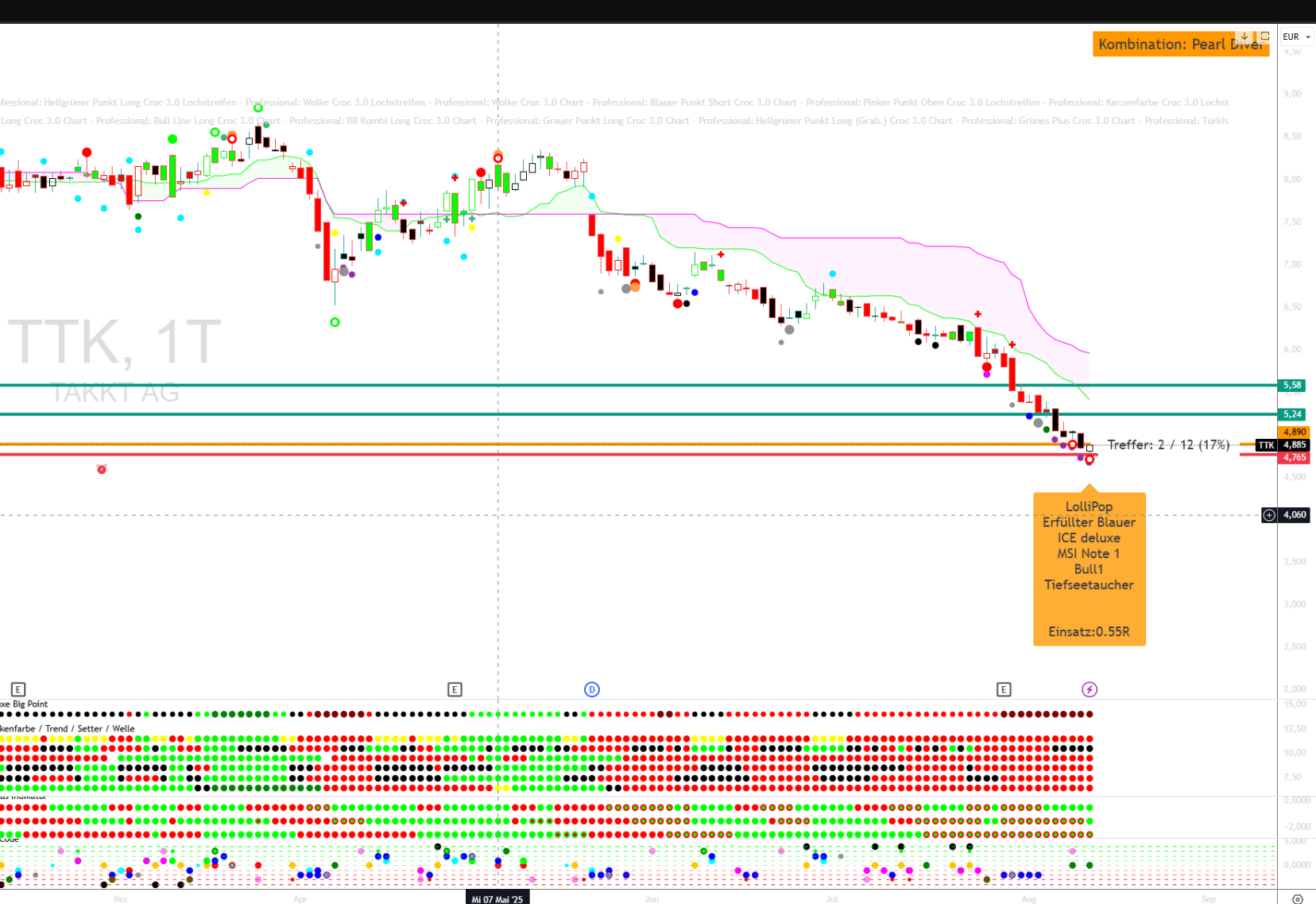Select the TTK price label 4,885
This screenshot has width=1316, height=904.
coord(1295,445)
